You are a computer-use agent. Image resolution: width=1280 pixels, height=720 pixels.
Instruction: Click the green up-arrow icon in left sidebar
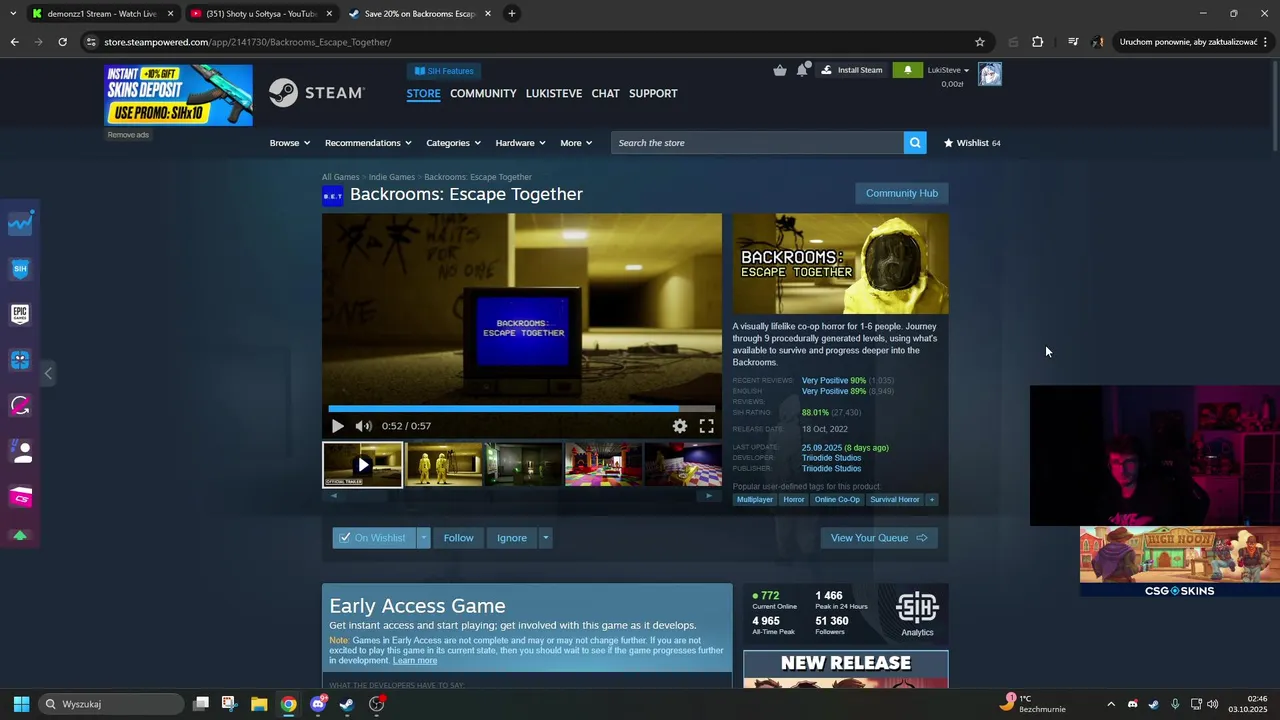20,536
